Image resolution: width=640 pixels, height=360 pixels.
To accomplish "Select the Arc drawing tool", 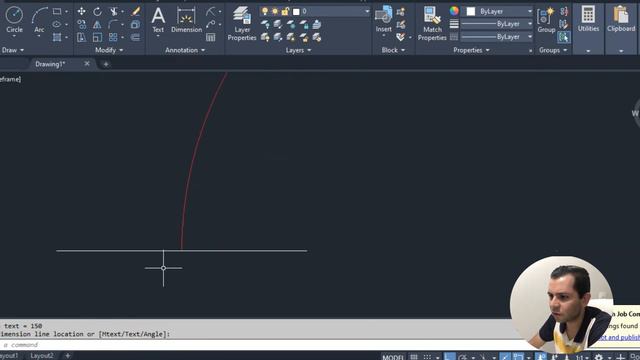I will pos(39,19).
